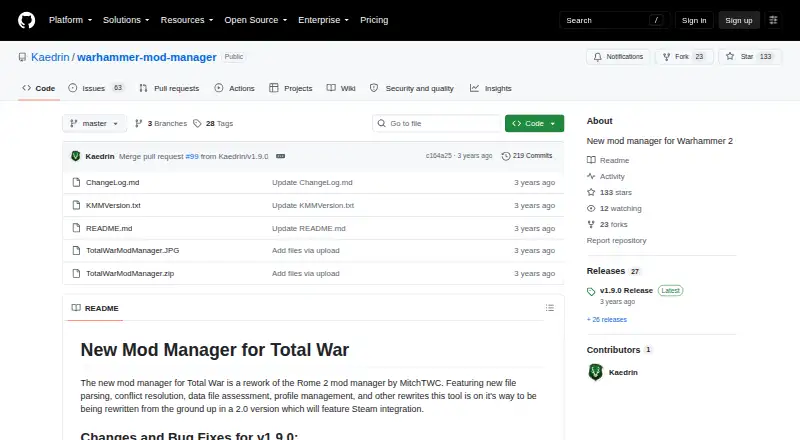Open the v1.9.0 Release link
The height and width of the screenshot is (440, 800).
626,290
